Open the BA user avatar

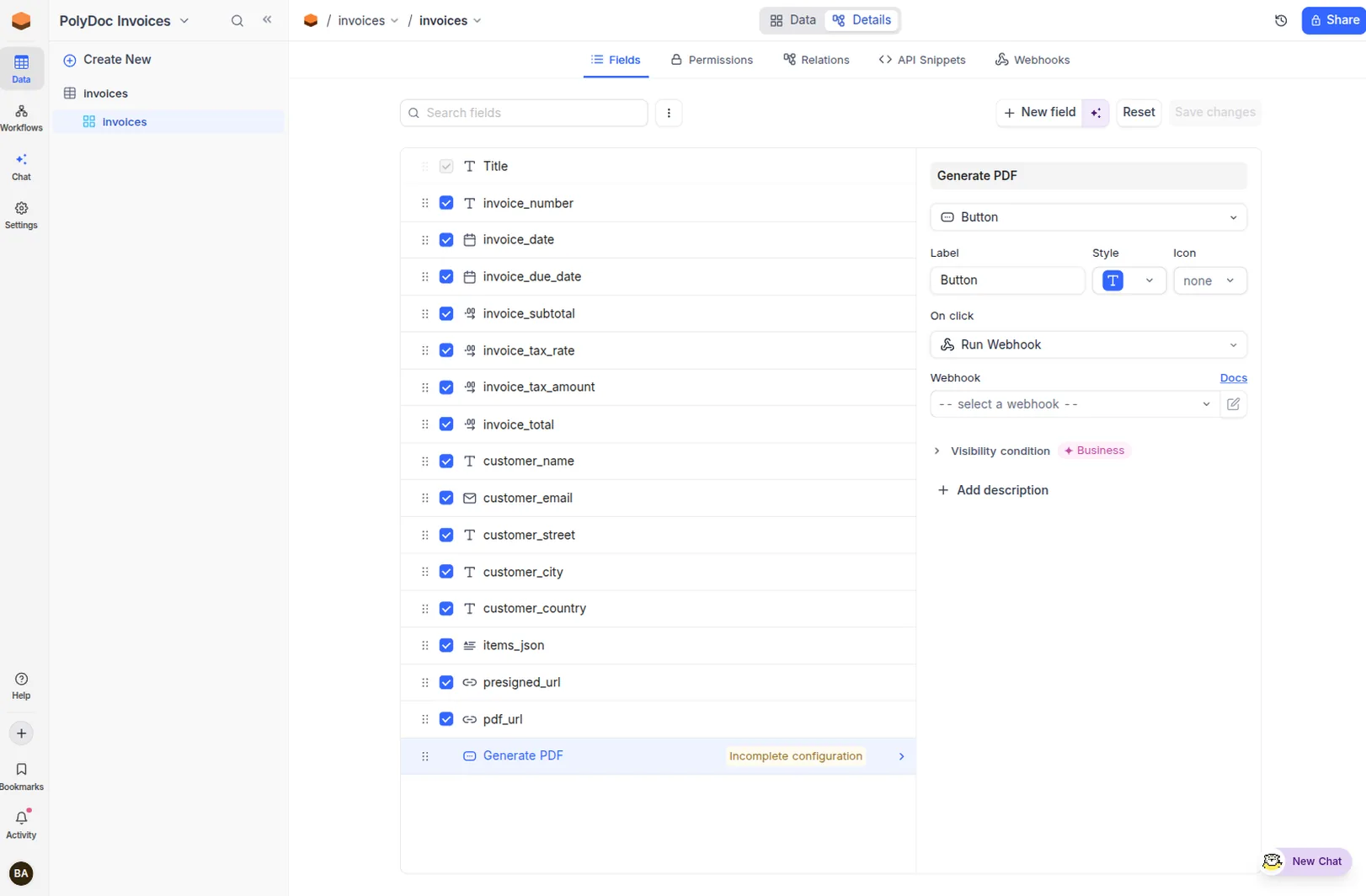[x=21, y=873]
